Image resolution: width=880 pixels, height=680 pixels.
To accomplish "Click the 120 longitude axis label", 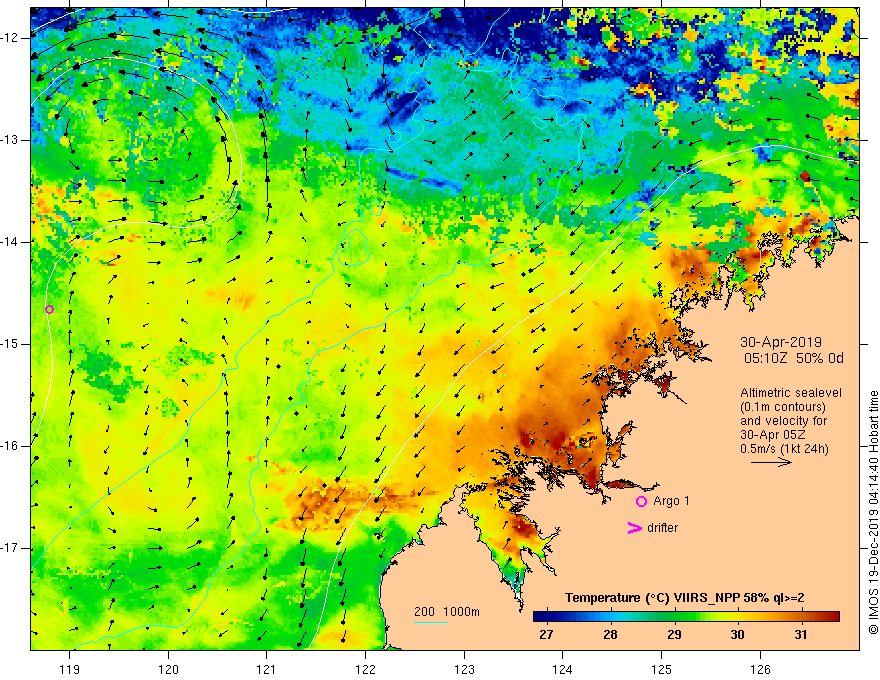I will pos(168,669).
